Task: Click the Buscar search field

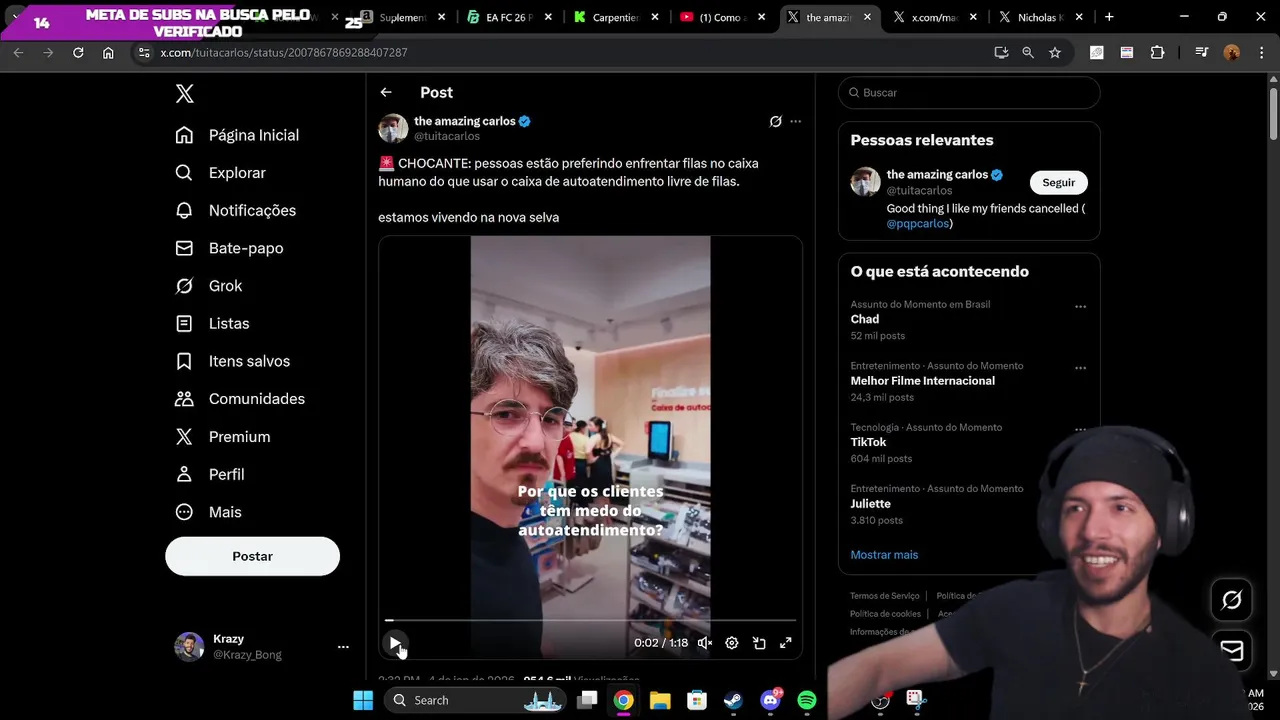Action: [x=969, y=93]
